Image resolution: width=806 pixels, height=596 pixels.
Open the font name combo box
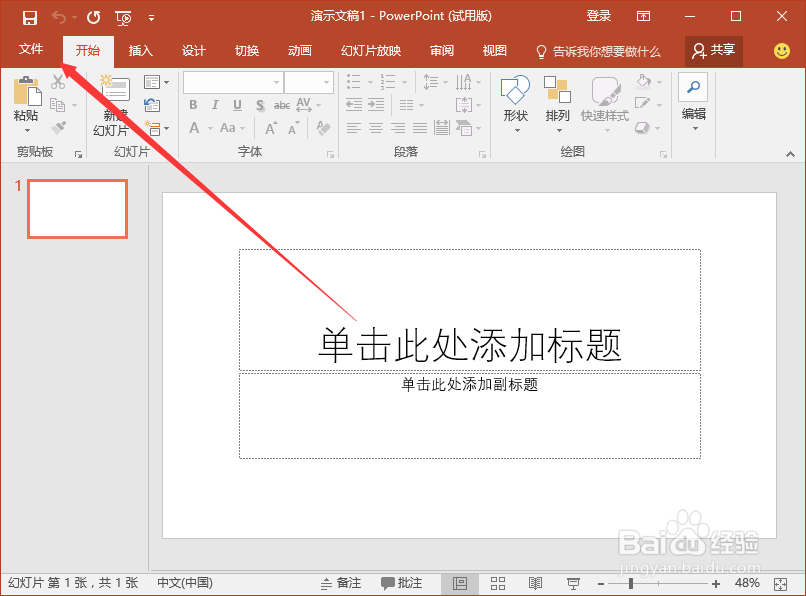coord(233,82)
